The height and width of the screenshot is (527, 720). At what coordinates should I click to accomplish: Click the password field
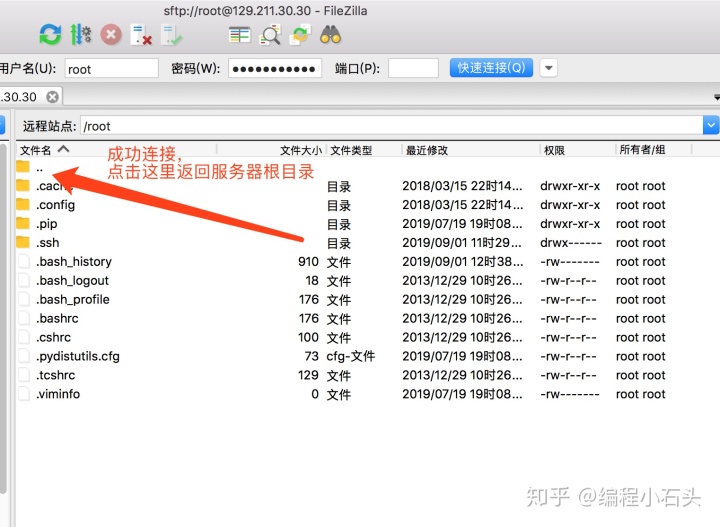click(275, 68)
